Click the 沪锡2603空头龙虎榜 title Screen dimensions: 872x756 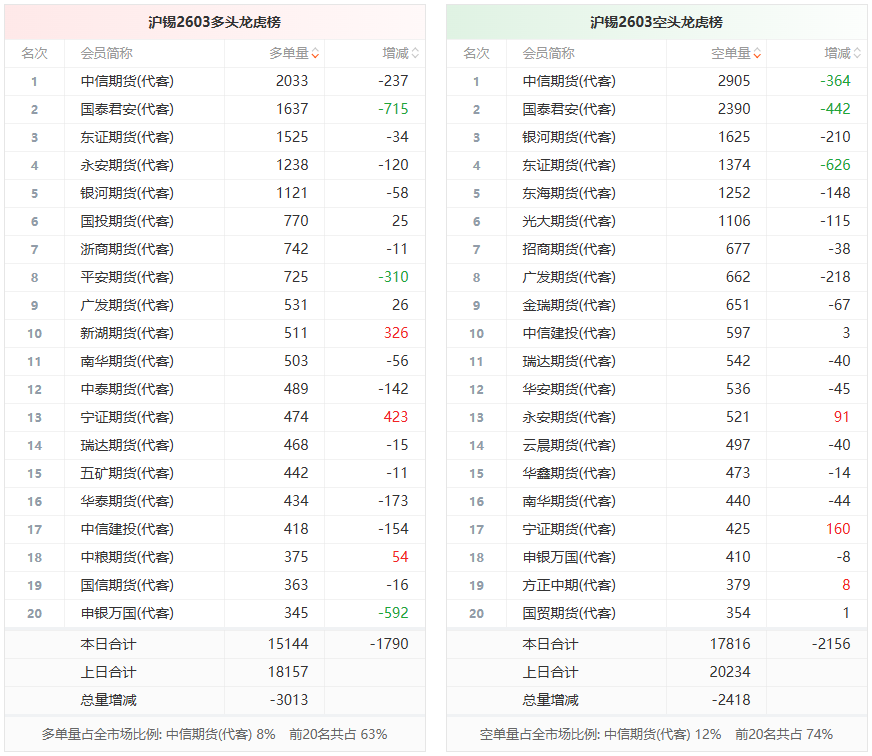(657, 22)
